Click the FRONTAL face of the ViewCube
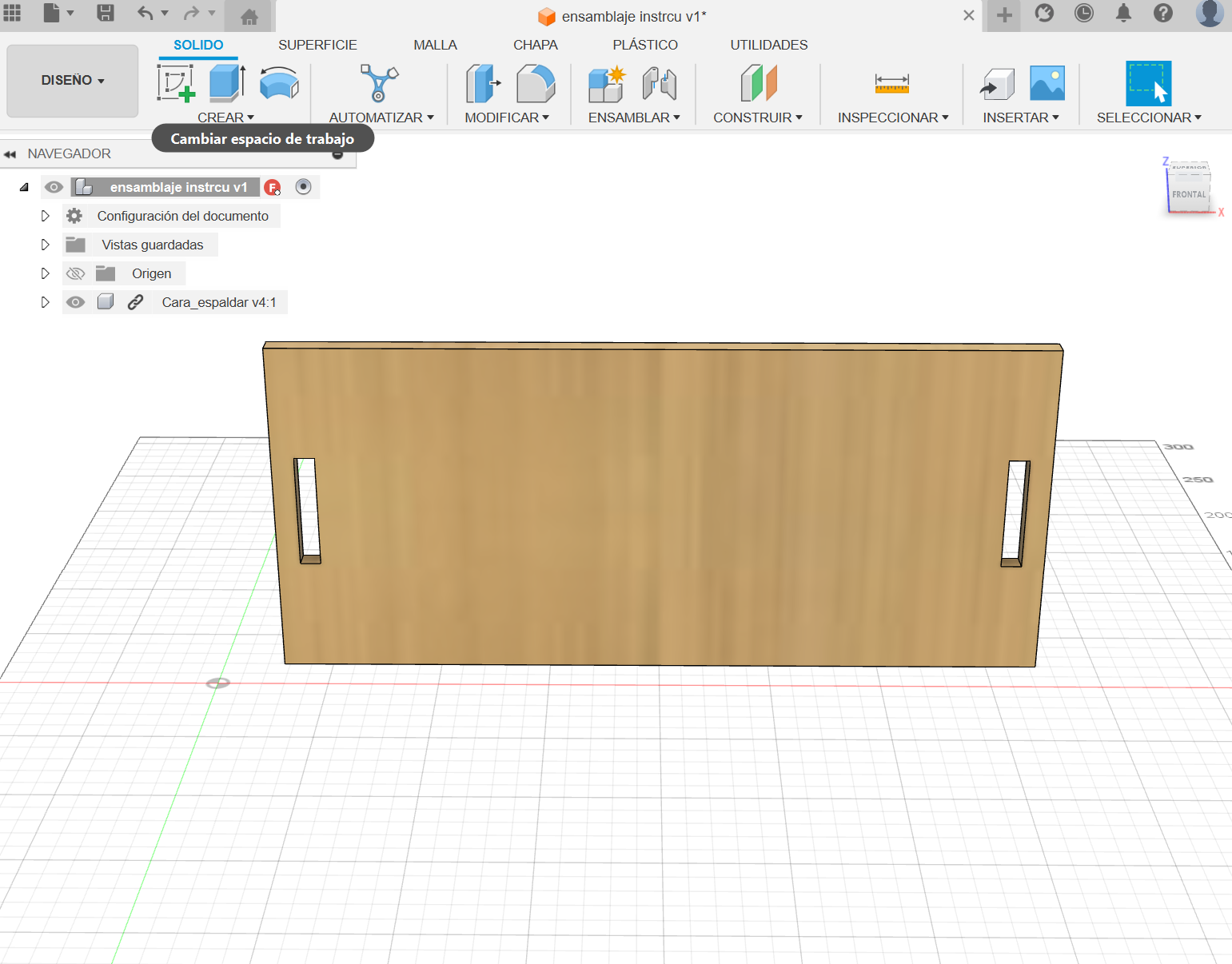The image size is (1232, 964). pyautogui.click(x=1188, y=194)
